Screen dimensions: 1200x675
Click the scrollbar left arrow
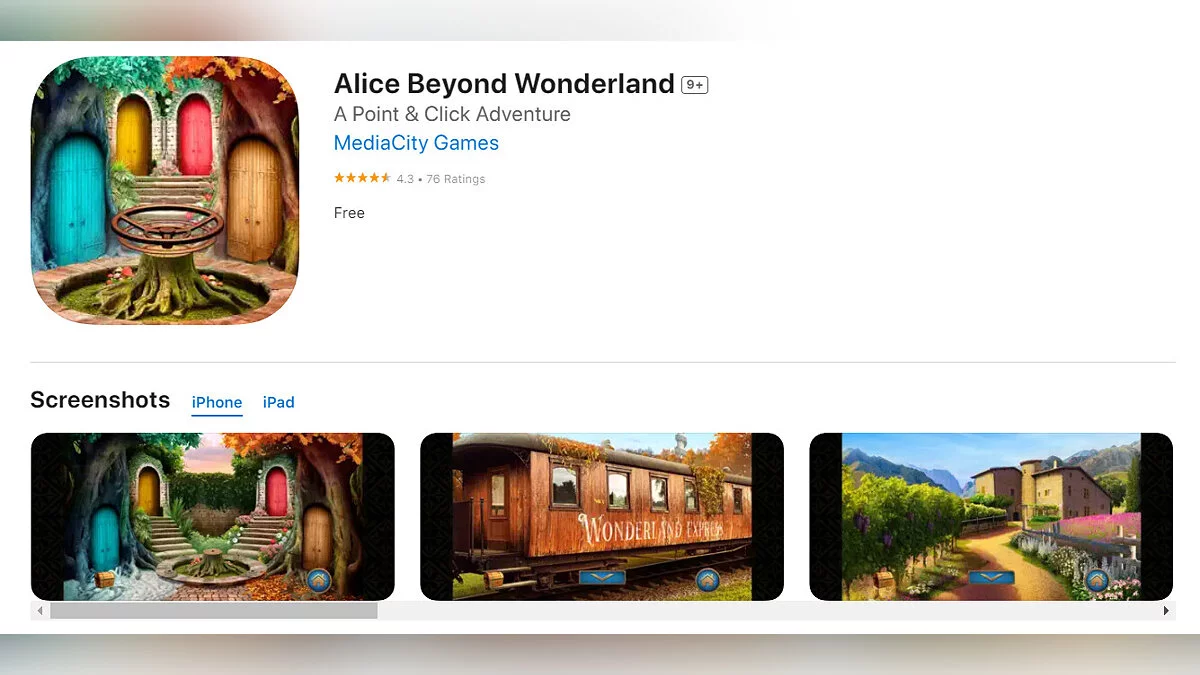(x=40, y=610)
